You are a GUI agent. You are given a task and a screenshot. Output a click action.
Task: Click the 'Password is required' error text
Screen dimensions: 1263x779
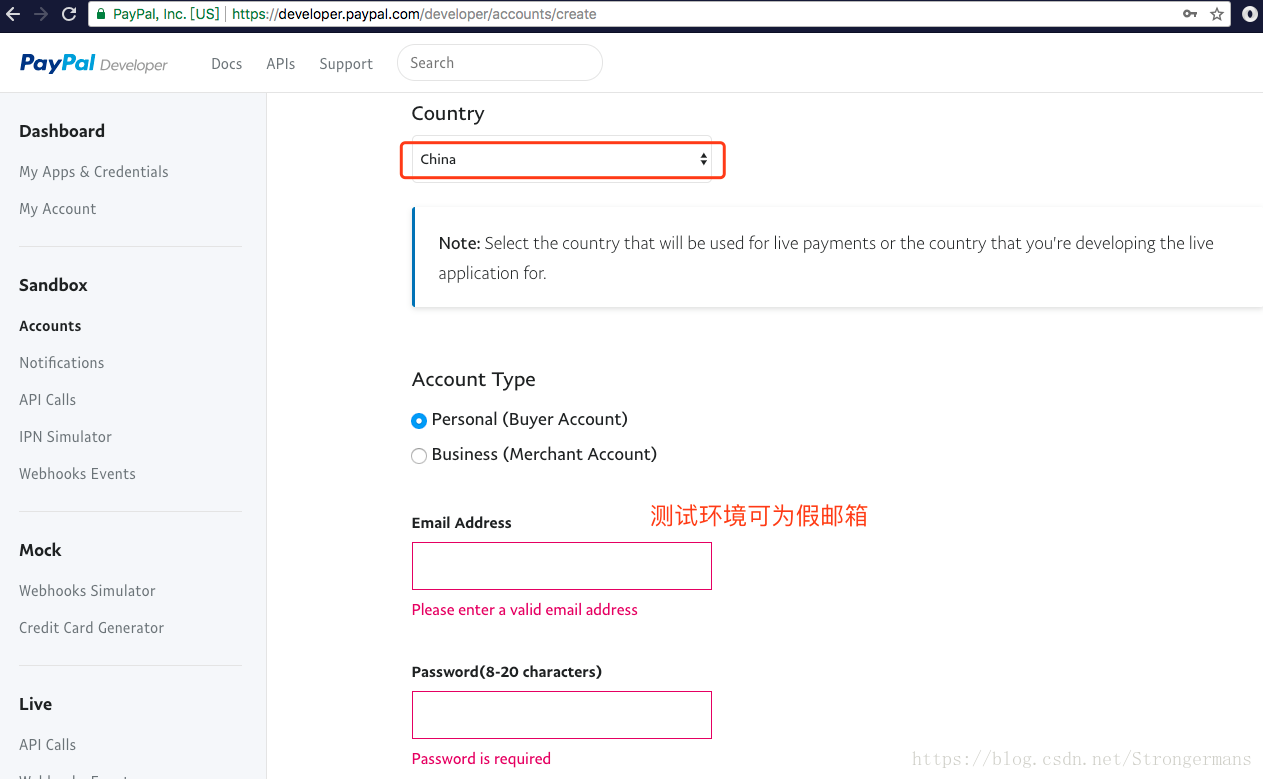(481, 759)
